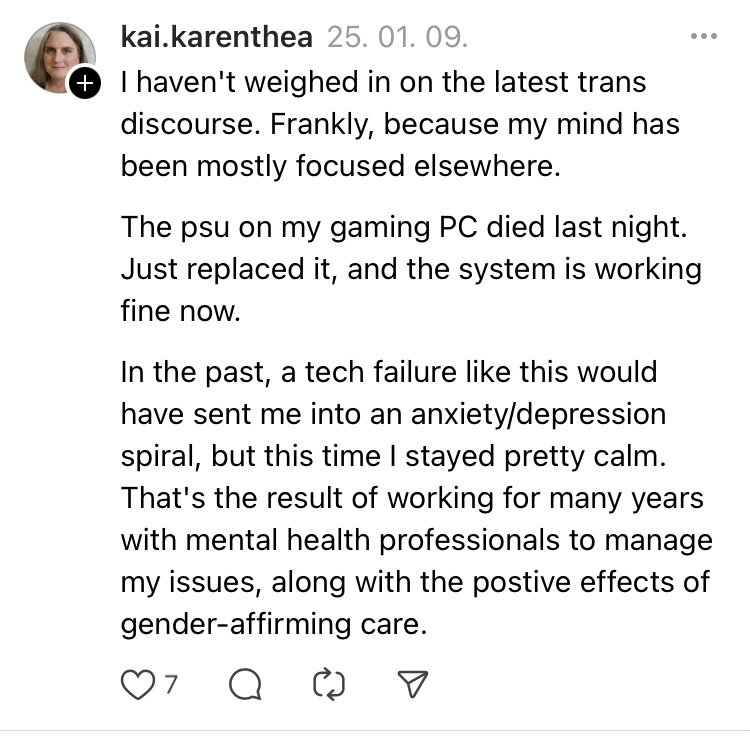Viewport: 750px width, 746px height.
Task: Open replies with the comment bubble icon
Action: point(245,684)
